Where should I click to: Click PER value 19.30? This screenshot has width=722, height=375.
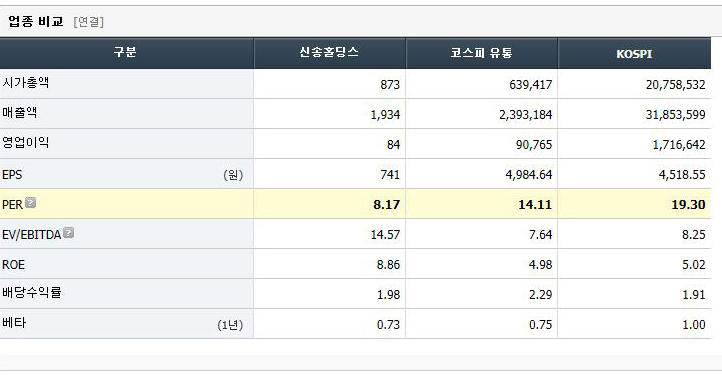click(689, 205)
